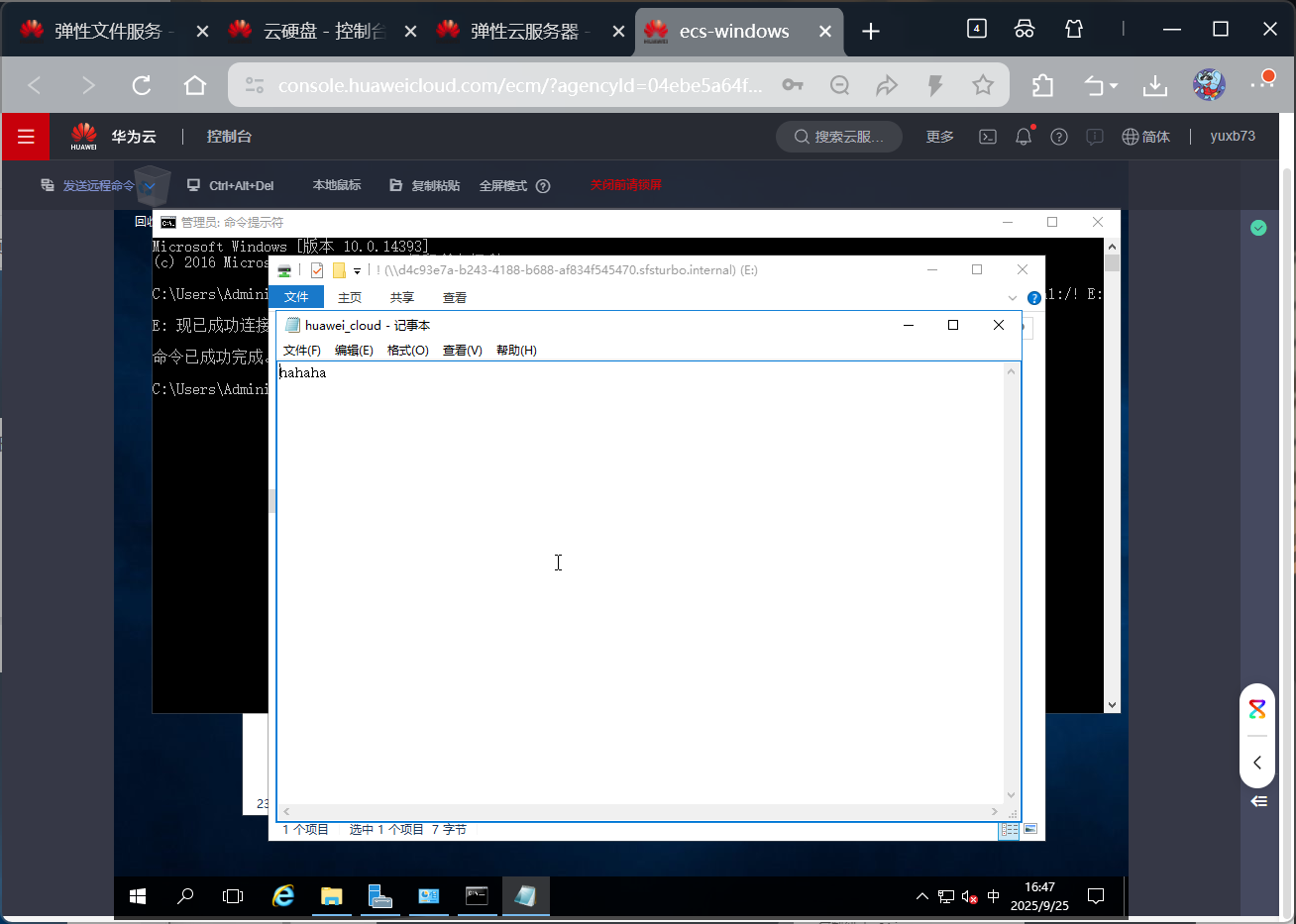Open Notepad's 编辑(E) menu
The height and width of the screenshot is (924, 1296).
pyautogui.click(x=354, y=351)
